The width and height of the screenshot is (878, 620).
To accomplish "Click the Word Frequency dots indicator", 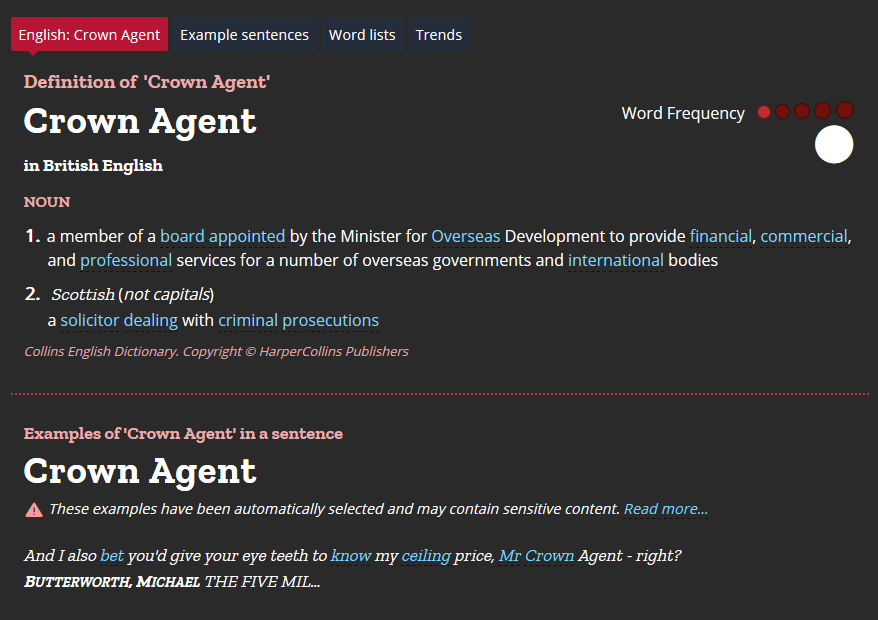I will point(805,111).
